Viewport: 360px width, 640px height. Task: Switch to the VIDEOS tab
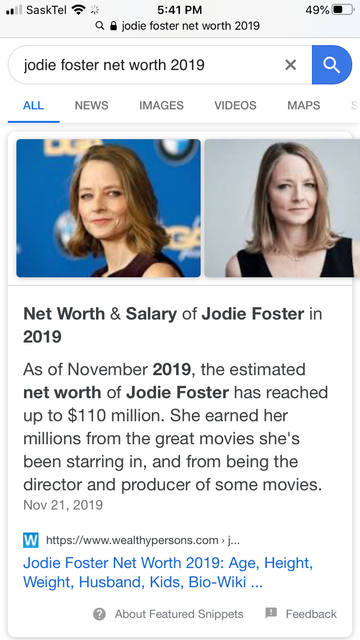pos(235,105)
